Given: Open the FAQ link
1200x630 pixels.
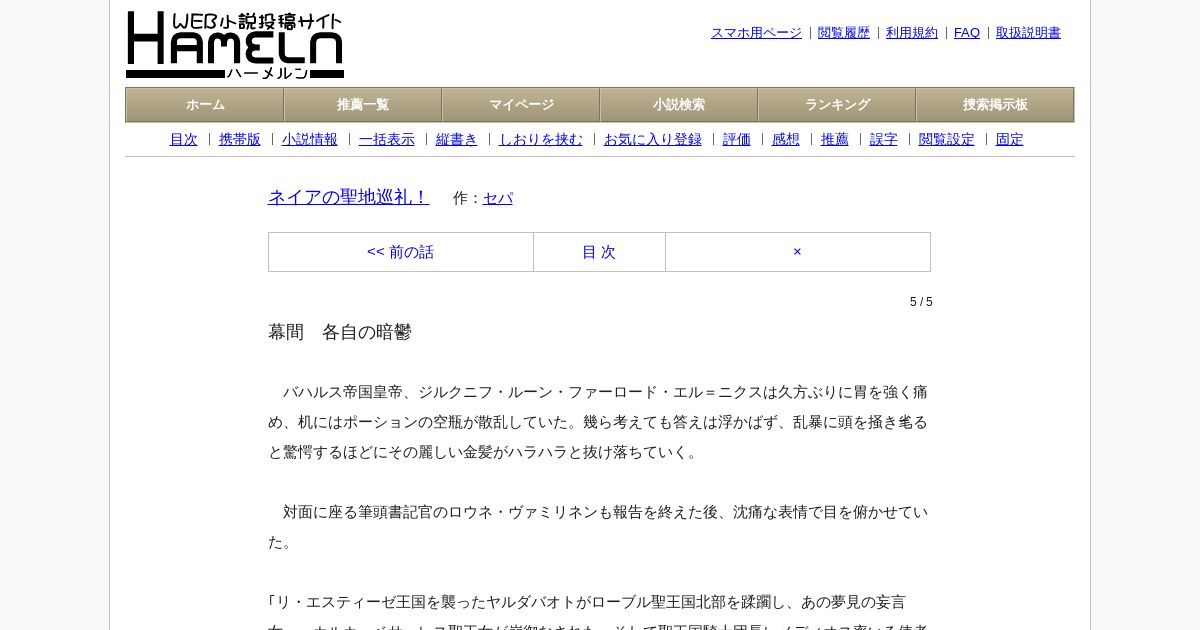Looking at the screenshot, I should coord(967,33).
